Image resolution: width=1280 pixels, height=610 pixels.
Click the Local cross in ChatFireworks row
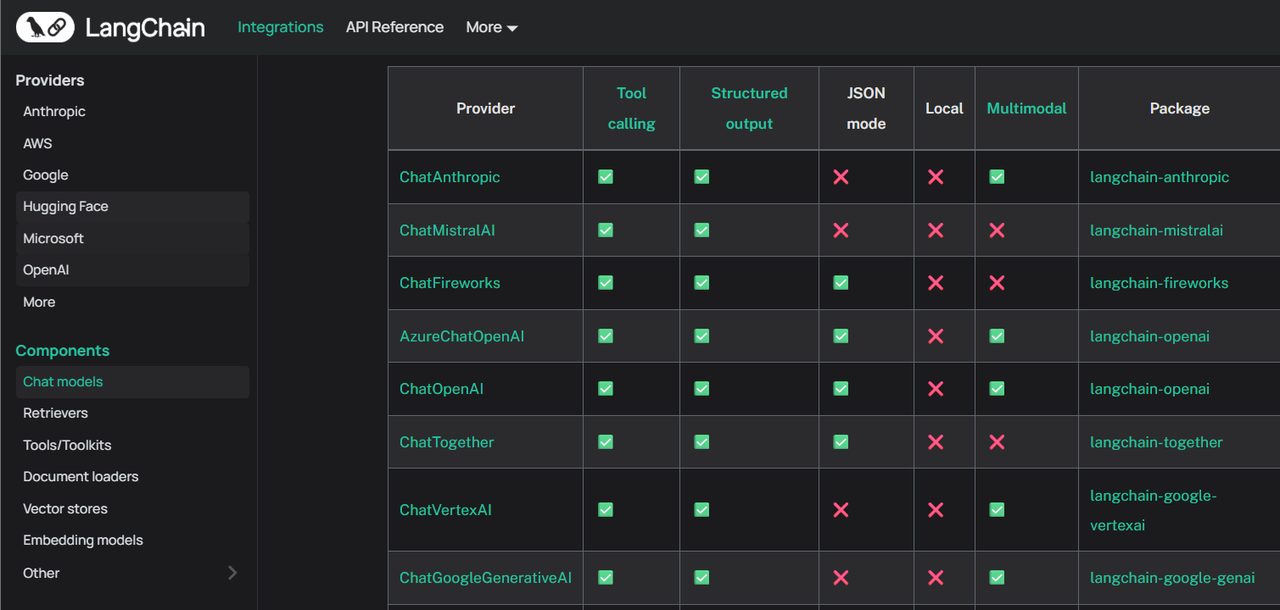coord(936,283)
